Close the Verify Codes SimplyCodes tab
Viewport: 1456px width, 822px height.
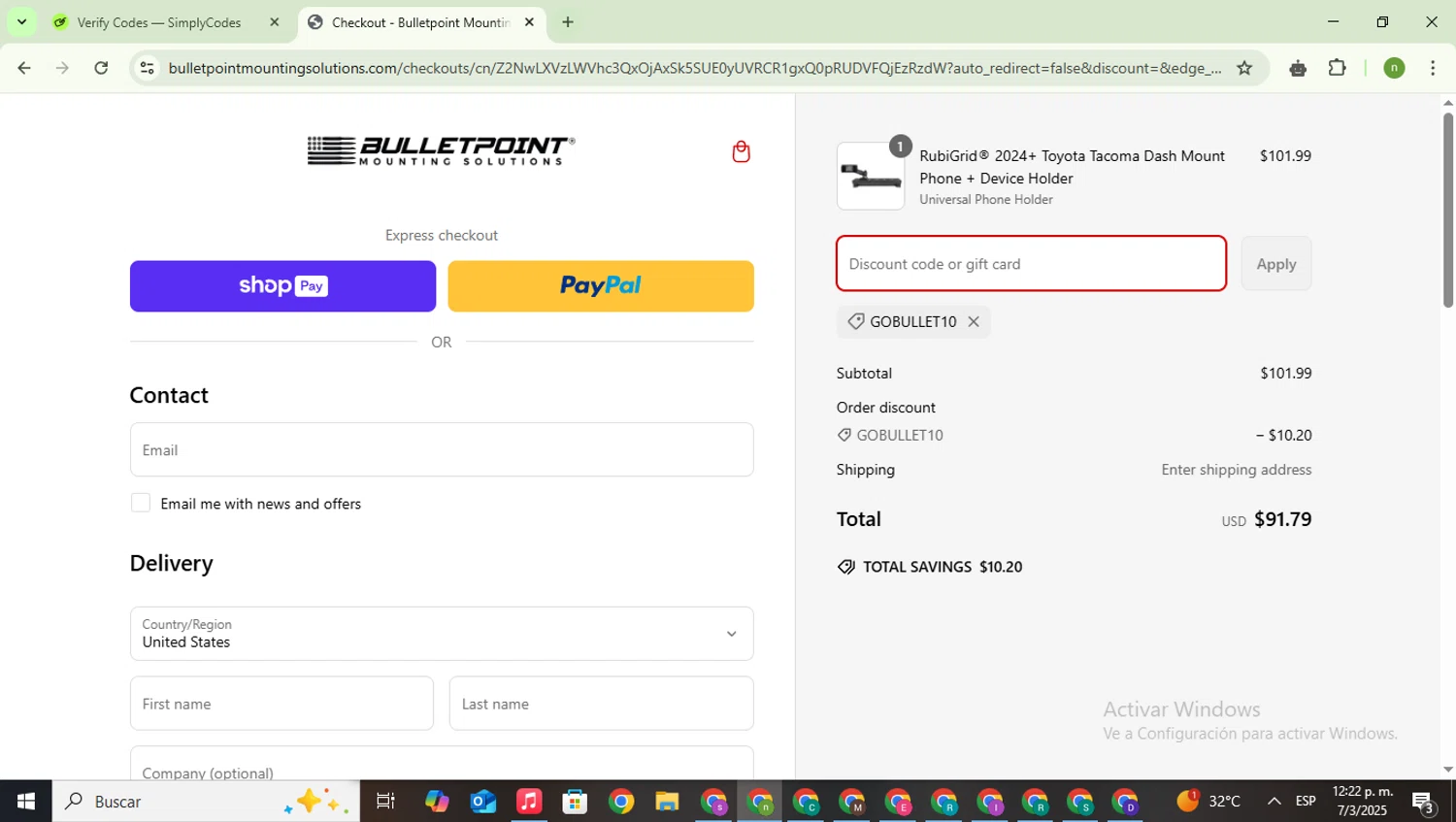pos(274,21)
